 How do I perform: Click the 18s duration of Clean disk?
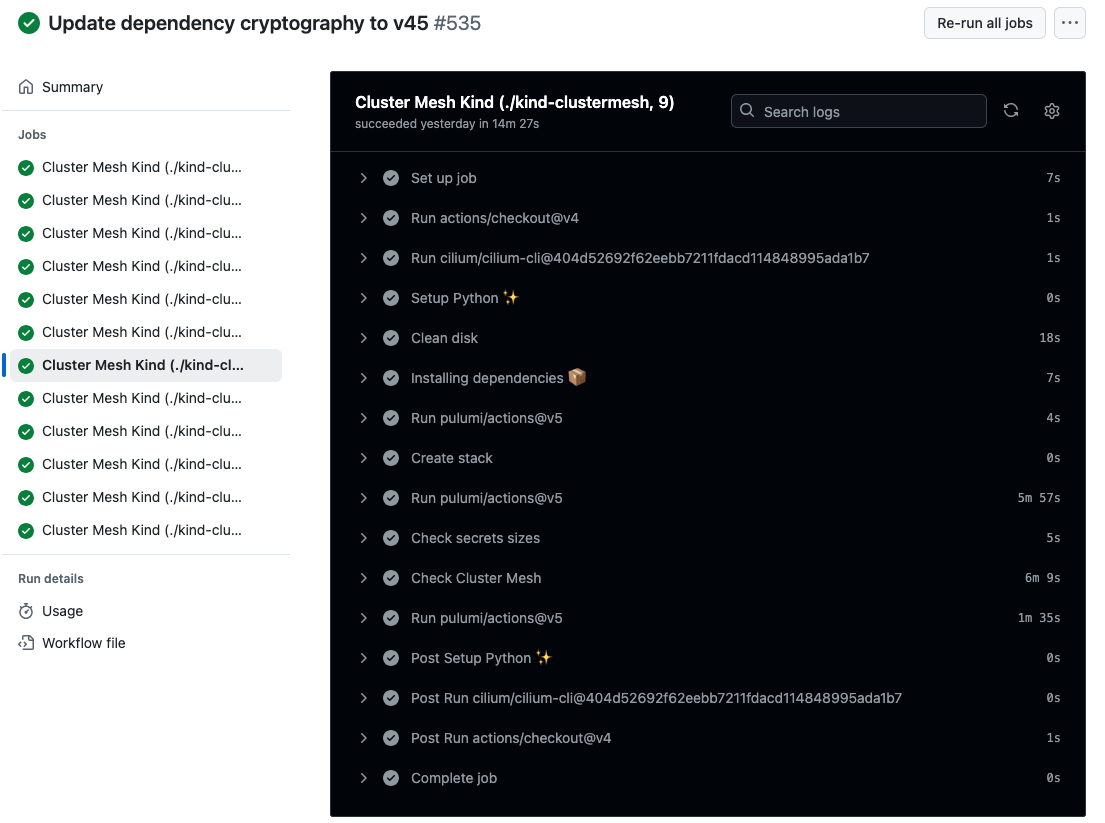tap(1049, 338)
